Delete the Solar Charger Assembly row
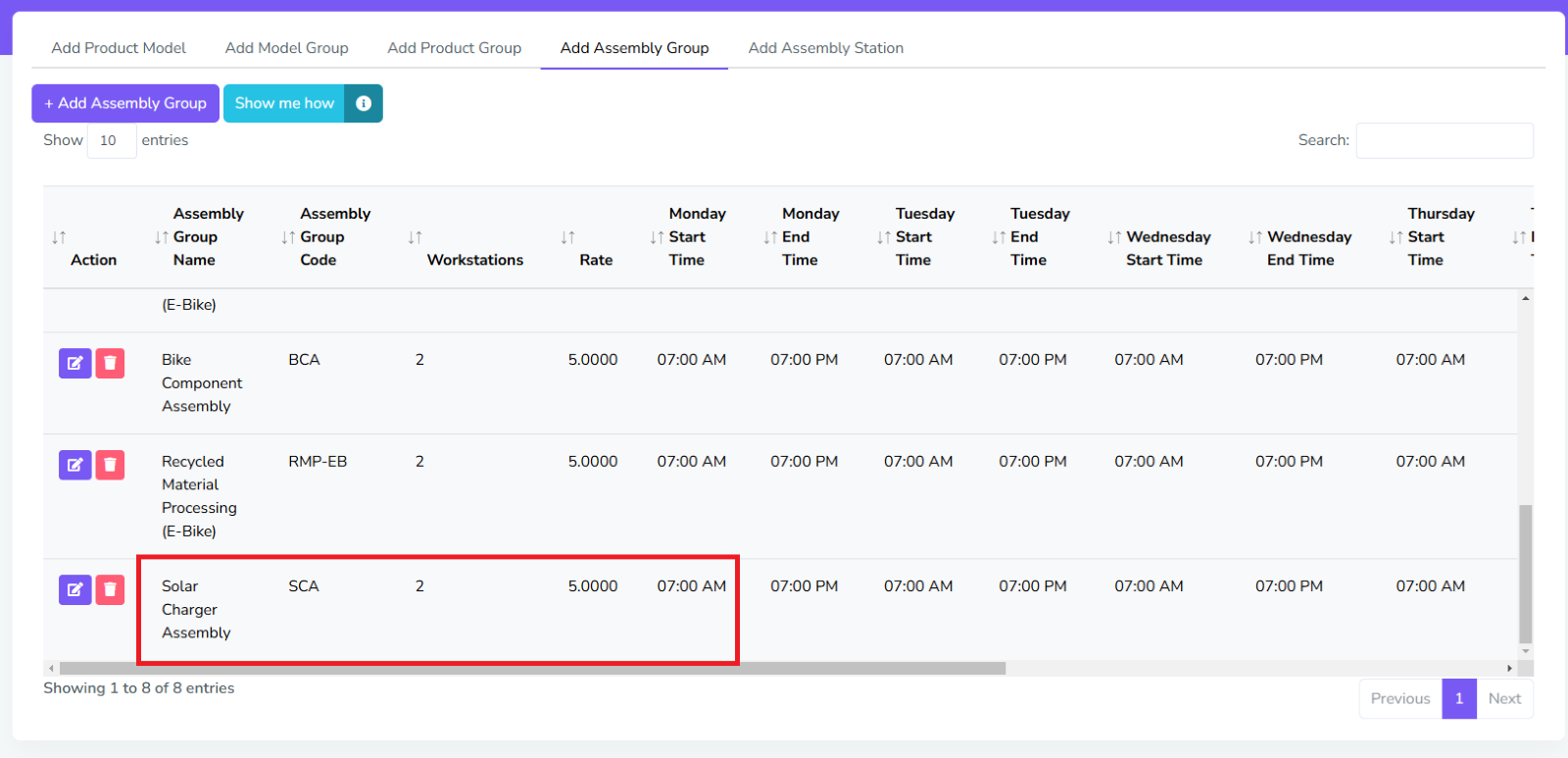The height and width of the screenshot is (758, 1568). (110, 589)
